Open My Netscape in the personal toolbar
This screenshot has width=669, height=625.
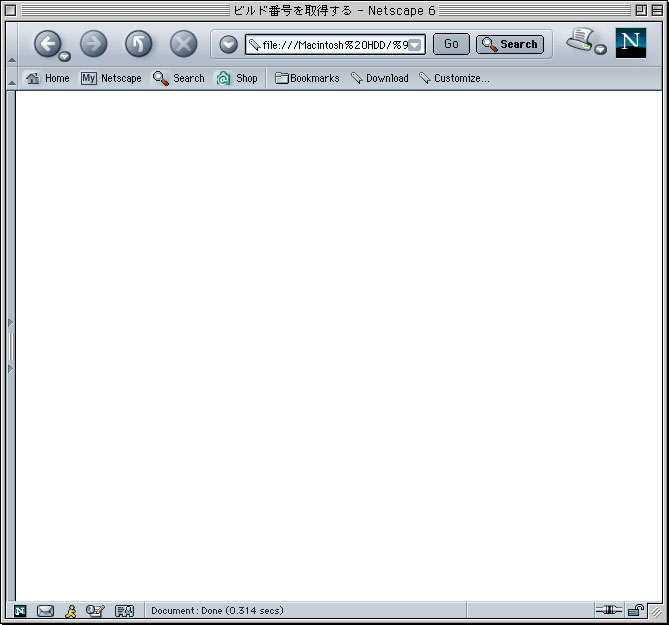coord(111,78)
